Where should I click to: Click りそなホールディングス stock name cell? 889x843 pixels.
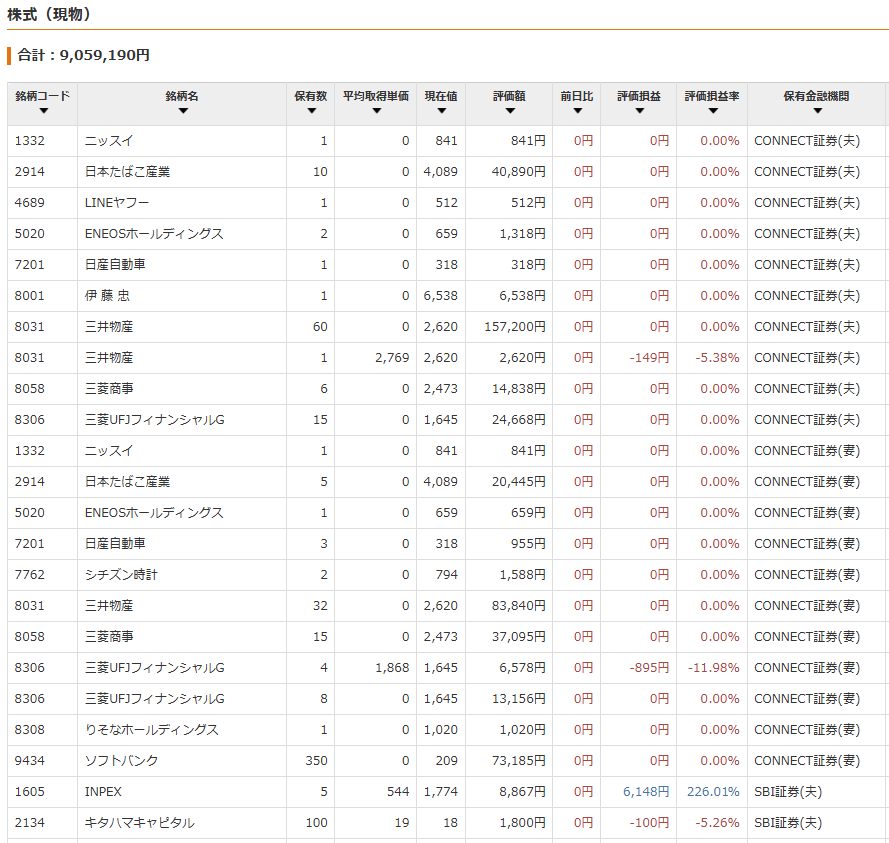182,730
